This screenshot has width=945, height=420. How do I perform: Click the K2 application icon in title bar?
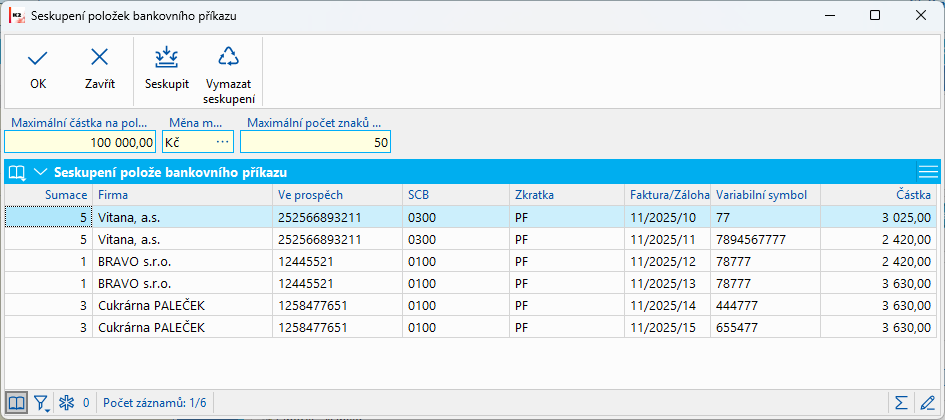(x=16, y=16)
